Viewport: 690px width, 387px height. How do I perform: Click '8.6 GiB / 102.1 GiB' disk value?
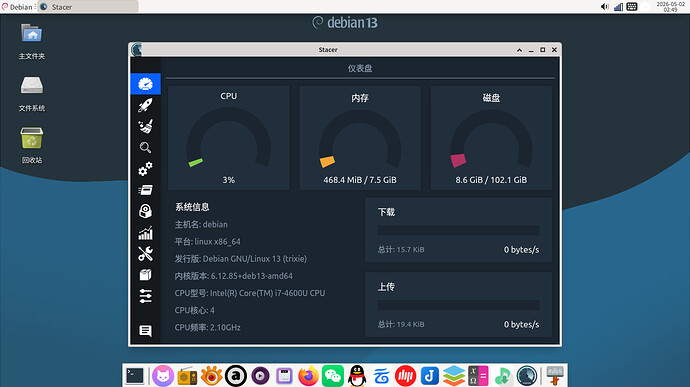(491, 180)
